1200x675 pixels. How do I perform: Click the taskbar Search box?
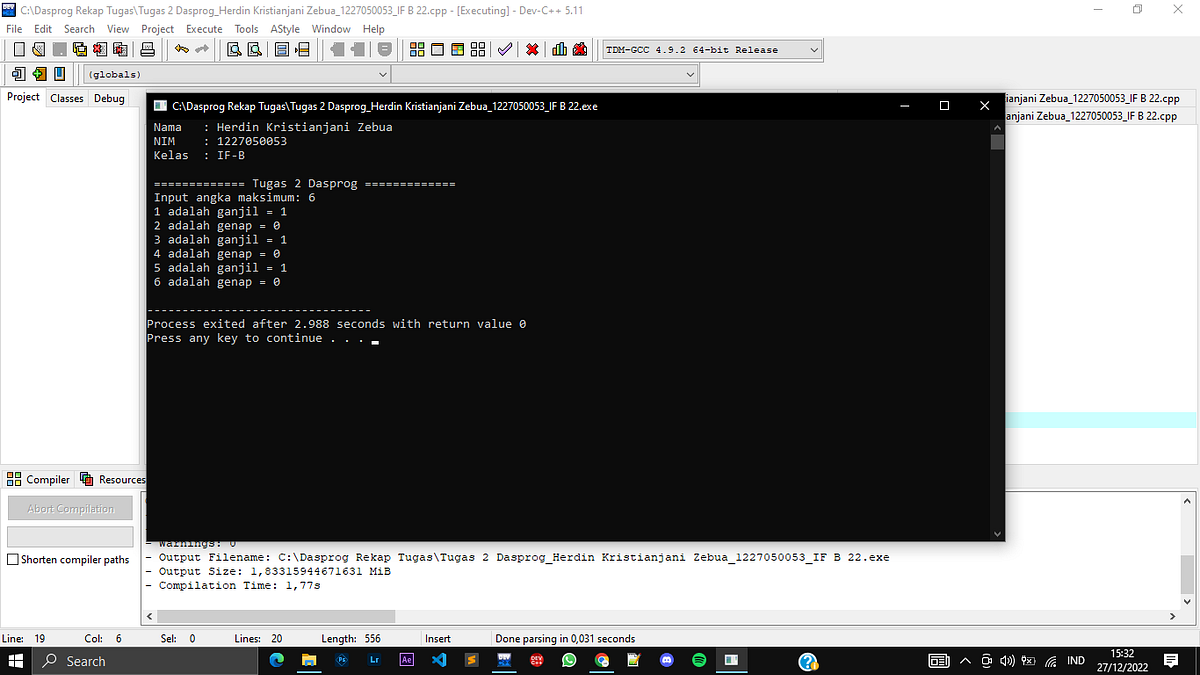(x=146, y=661)
